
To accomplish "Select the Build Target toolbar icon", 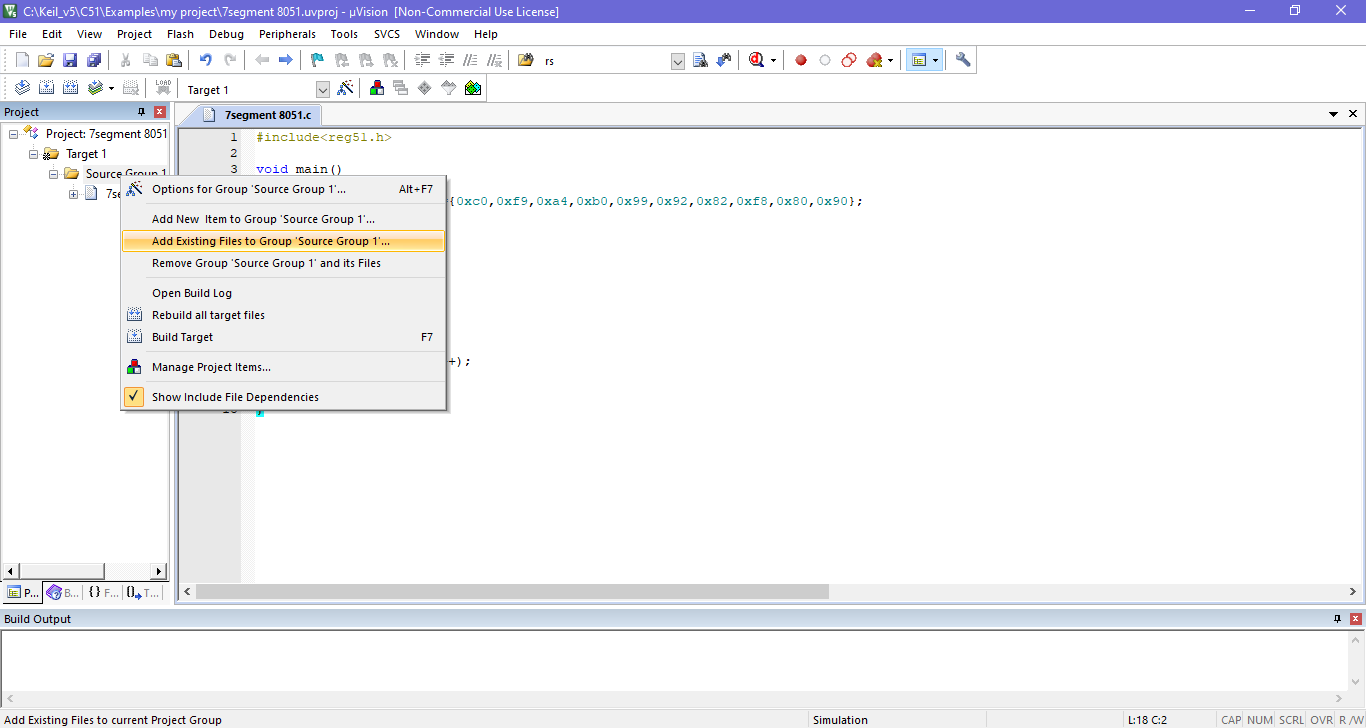I will (x=46, y=87).
